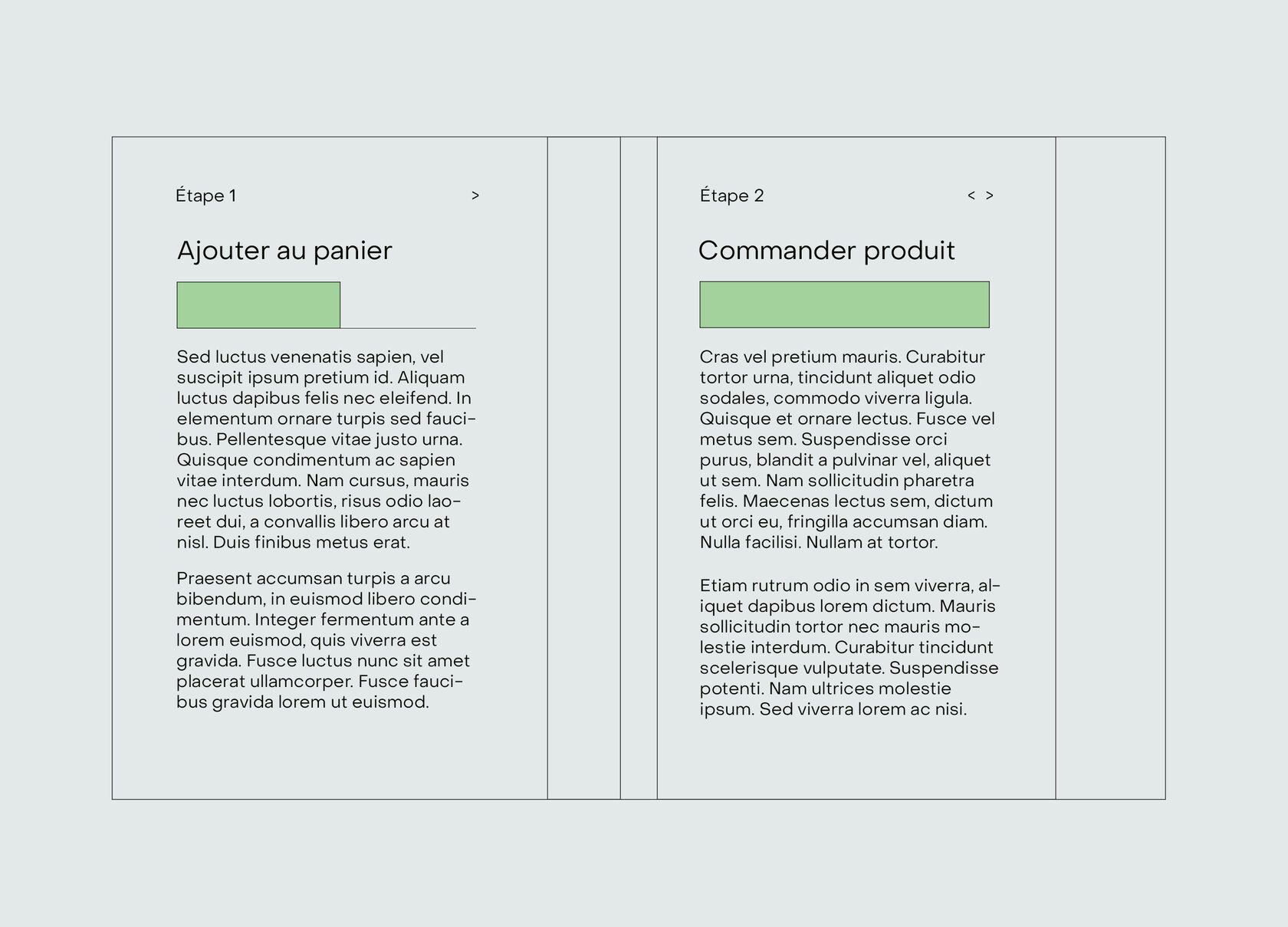1288x927 pixels.
Task: Click empty space below text in Étape 1 card
Action: [330, 755]
